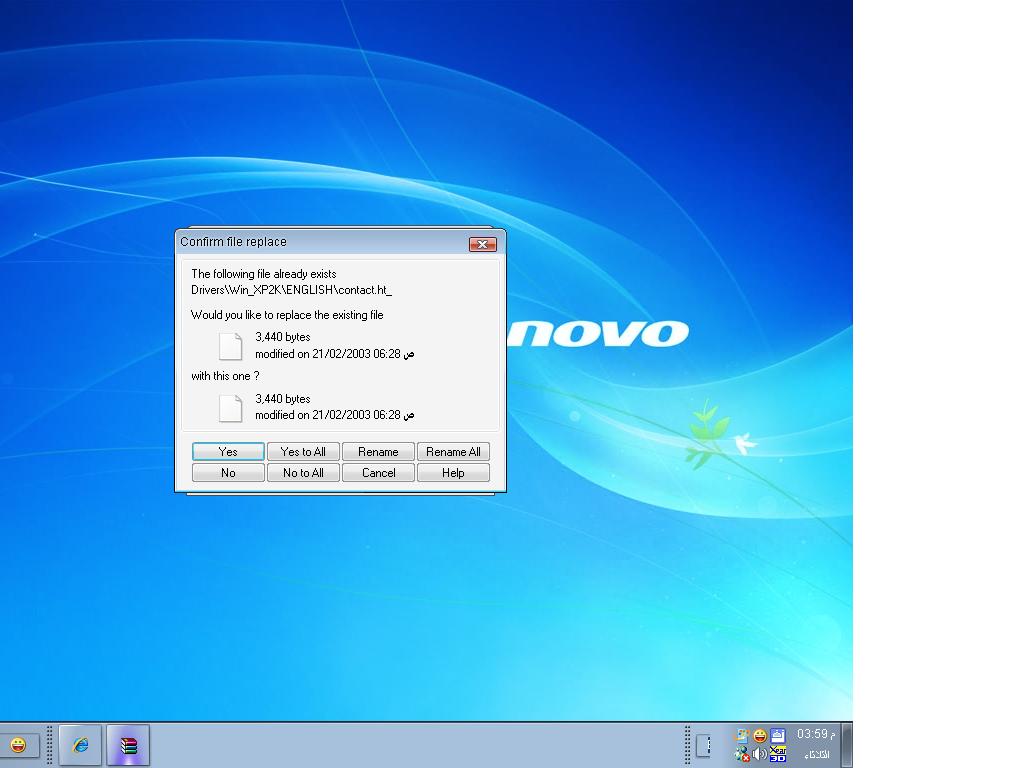Click the Xear 3D audio tray icon
The width and height of the screenshot is (1024, 768).
[x=778, y=754]
